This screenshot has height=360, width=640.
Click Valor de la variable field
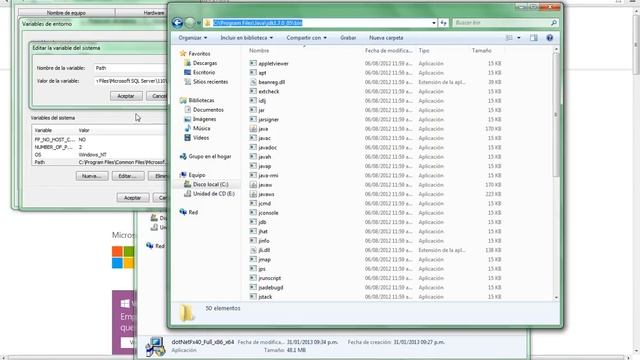click(130, 81)
